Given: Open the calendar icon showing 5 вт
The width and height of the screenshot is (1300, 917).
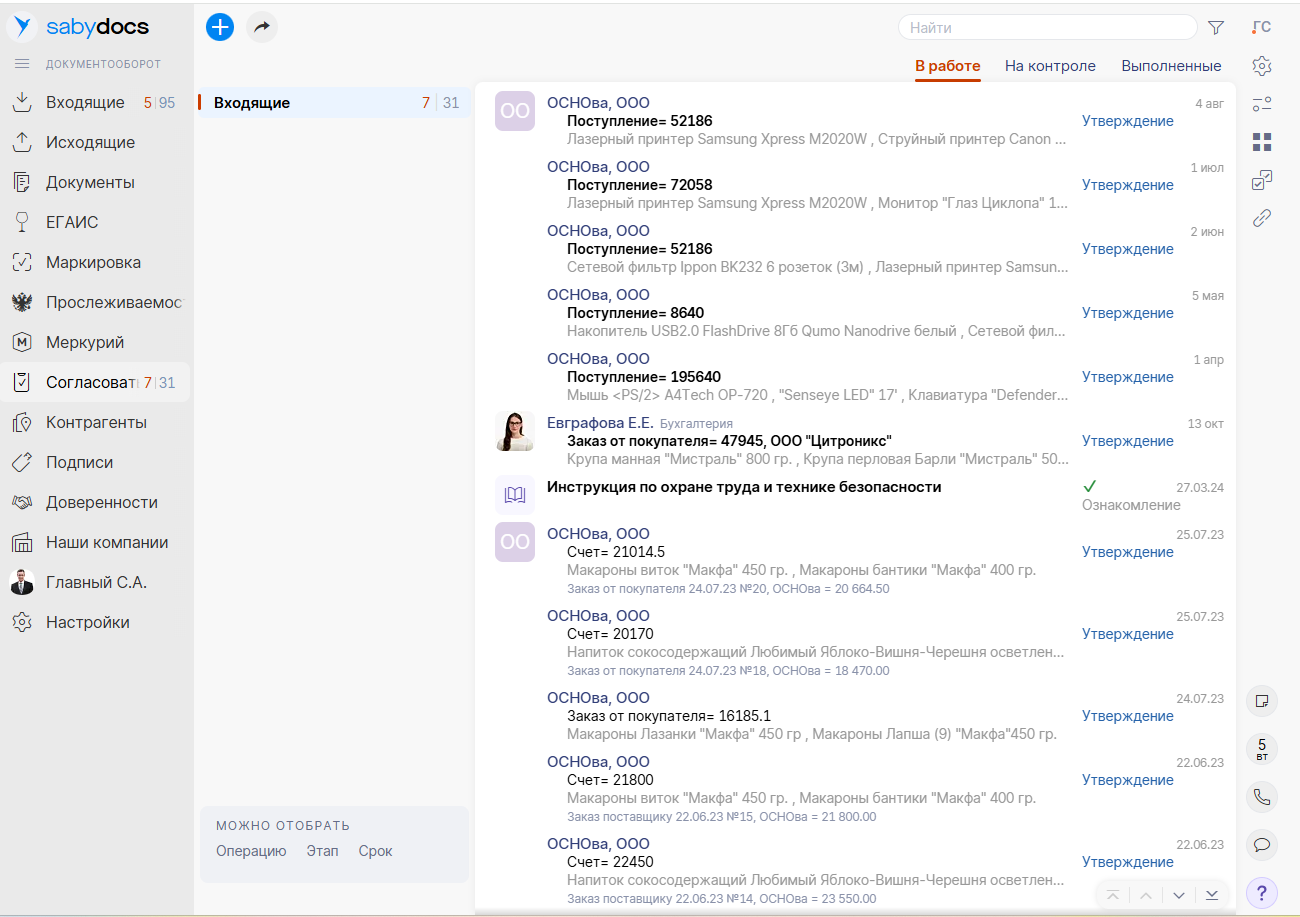Looking at the screenshot, I should [x=1262, y=749].
